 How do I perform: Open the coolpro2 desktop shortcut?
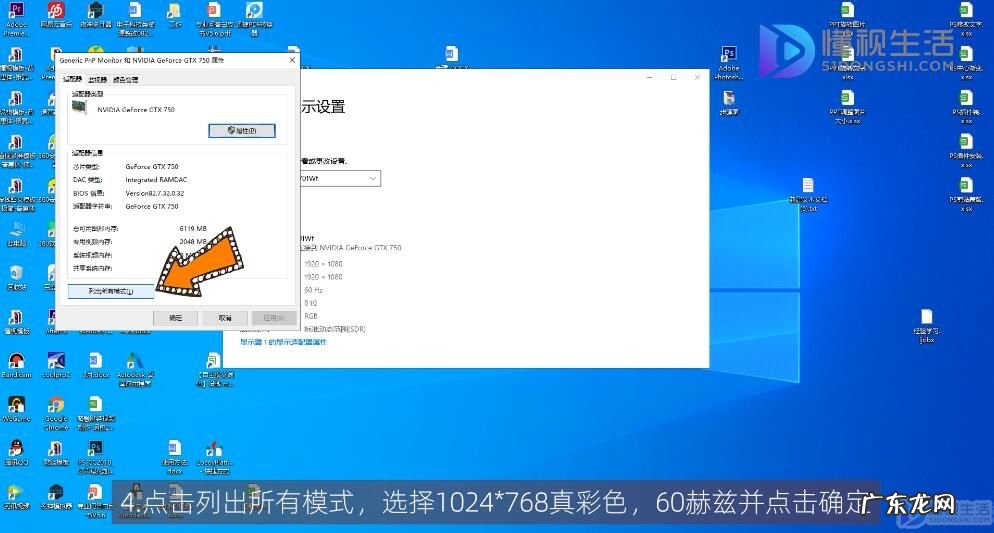point(56,366)
